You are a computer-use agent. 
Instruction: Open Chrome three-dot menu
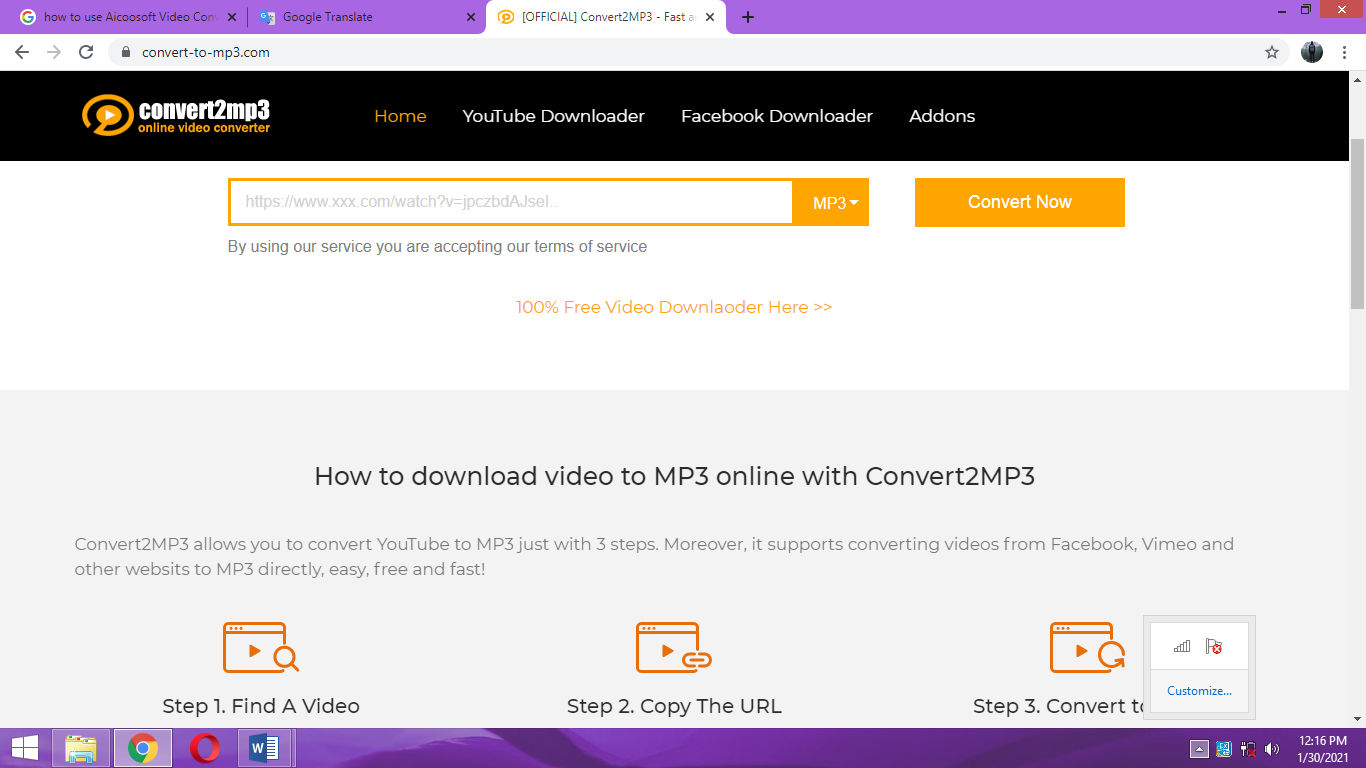(1343, 52)
